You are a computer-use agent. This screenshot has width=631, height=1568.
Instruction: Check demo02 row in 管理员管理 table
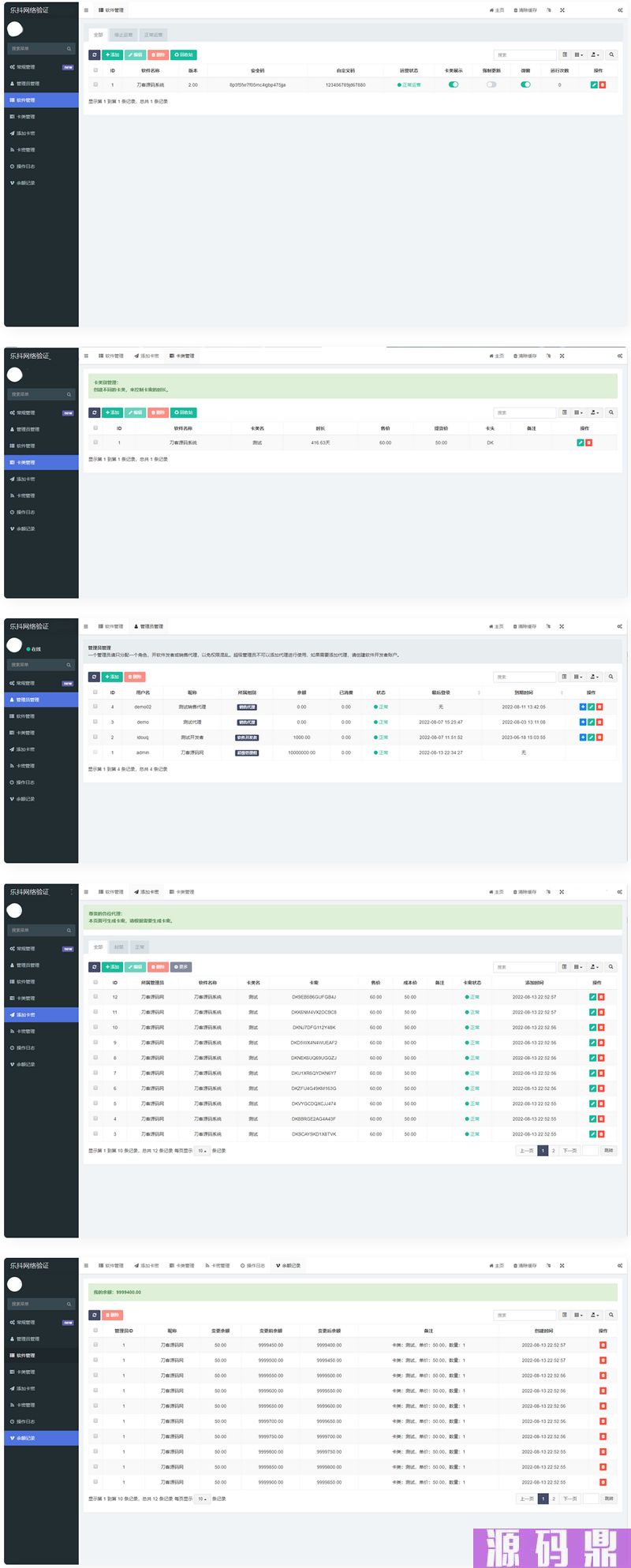coord(95,706)
